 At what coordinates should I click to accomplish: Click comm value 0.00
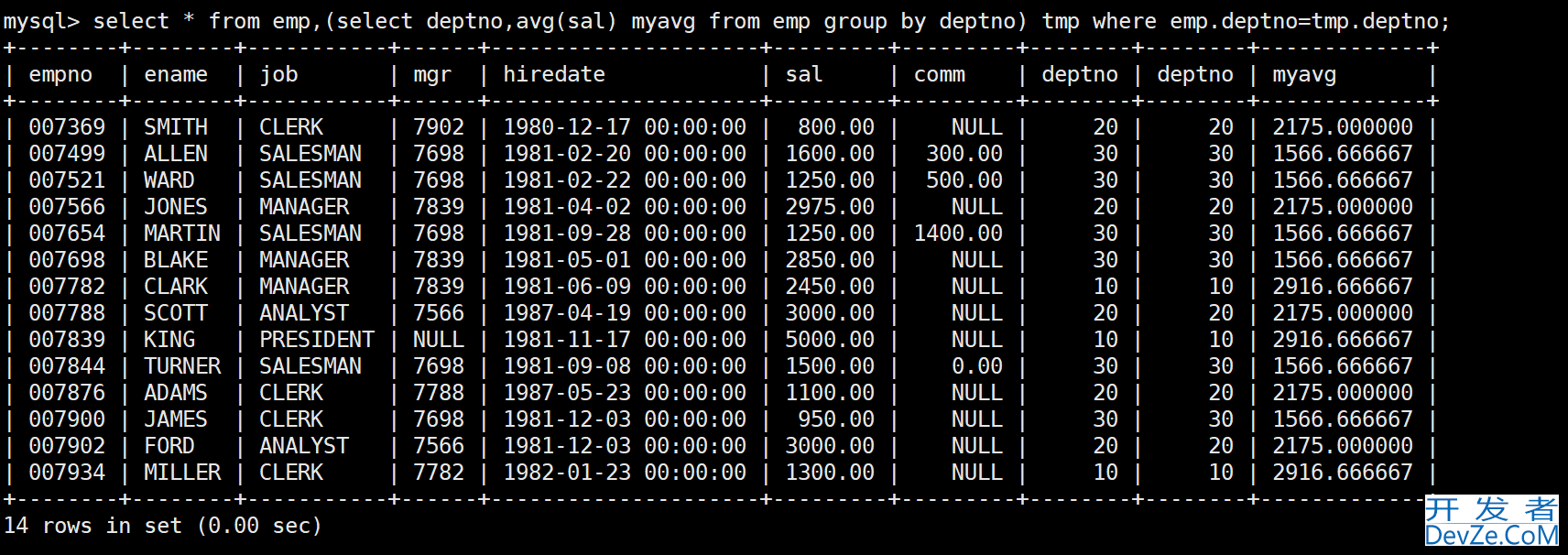[x=977, y=366]
